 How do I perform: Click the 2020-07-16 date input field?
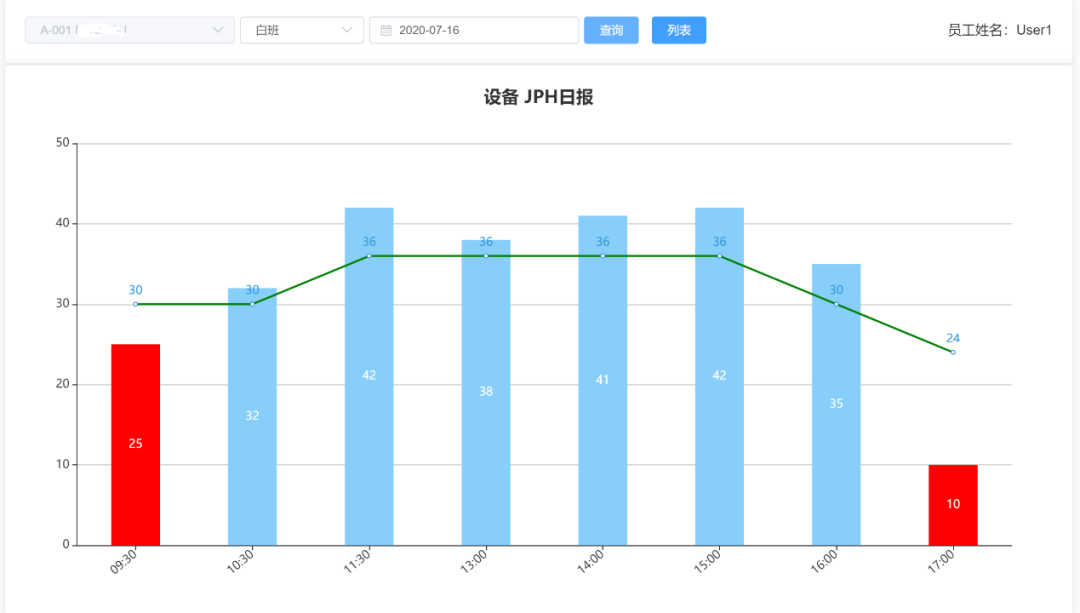coord(475,31)
